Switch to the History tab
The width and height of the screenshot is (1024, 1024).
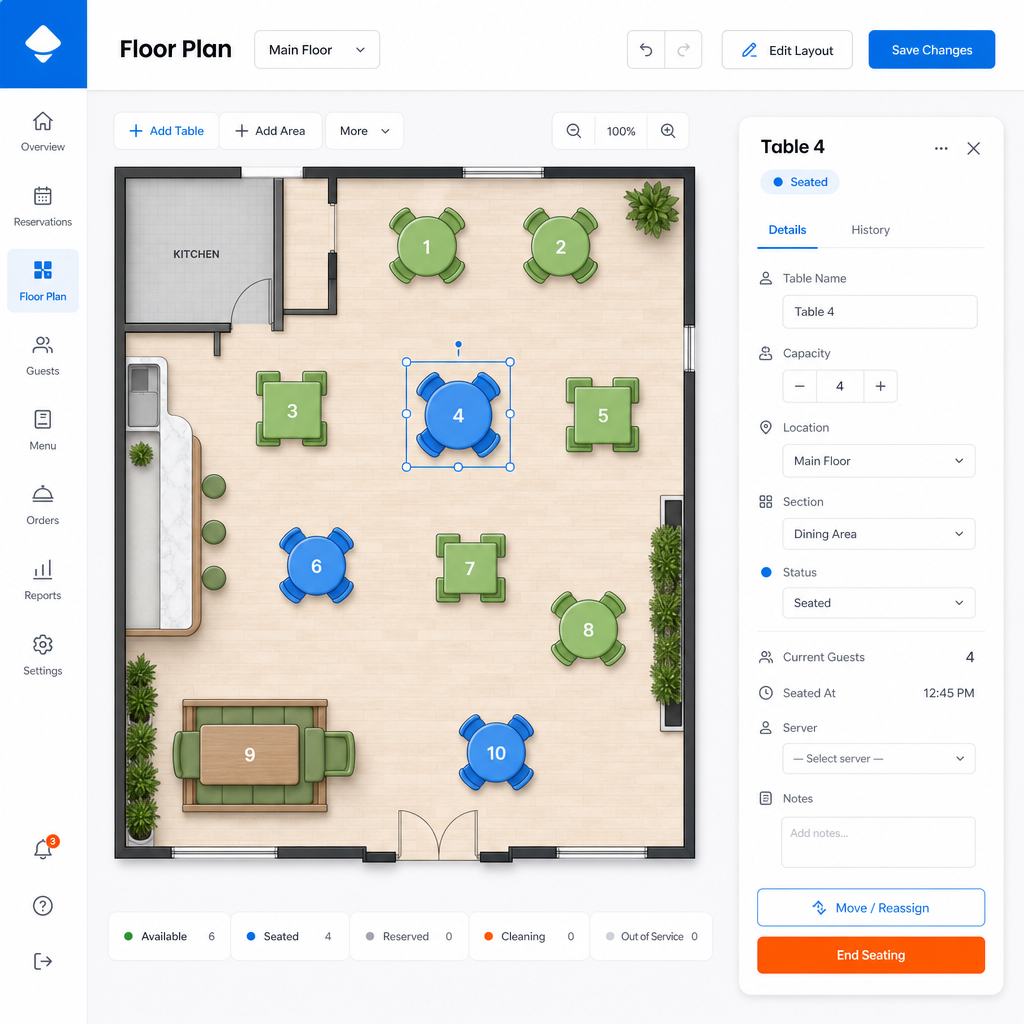[x=870, y=230]
